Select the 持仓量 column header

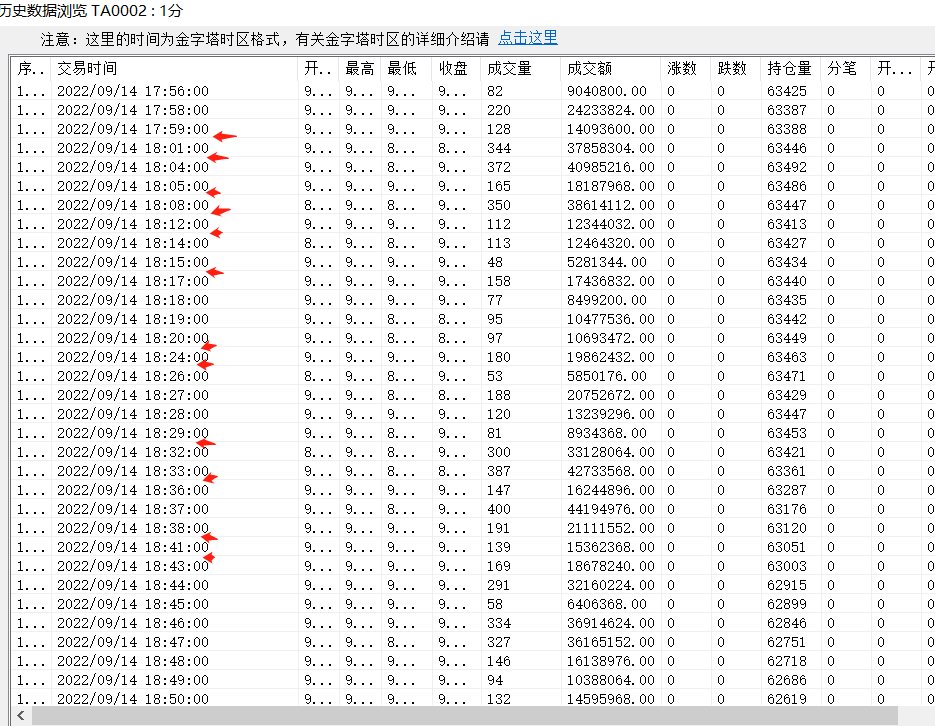point(790,69)
